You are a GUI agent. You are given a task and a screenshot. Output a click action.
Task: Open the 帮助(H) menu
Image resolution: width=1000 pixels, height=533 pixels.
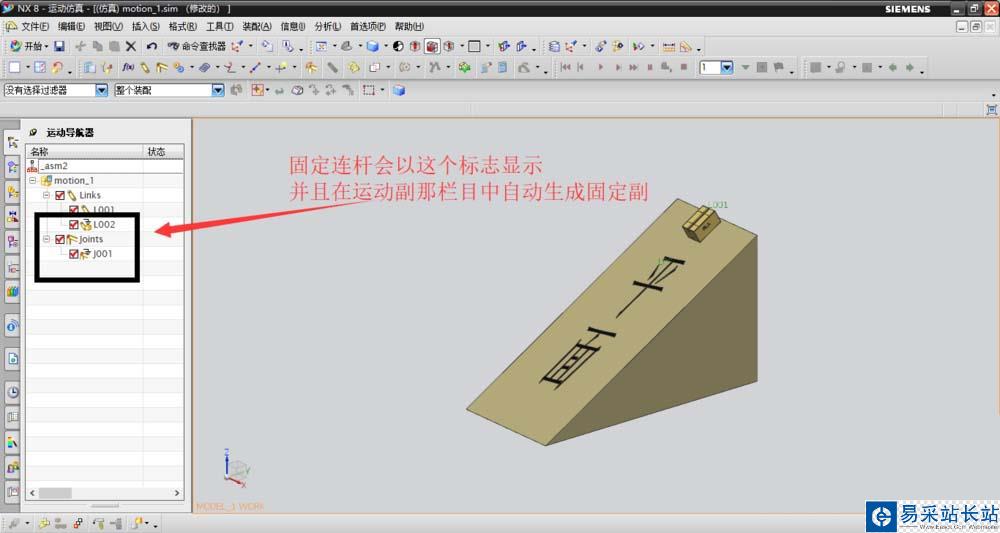[x=409, y=26]
